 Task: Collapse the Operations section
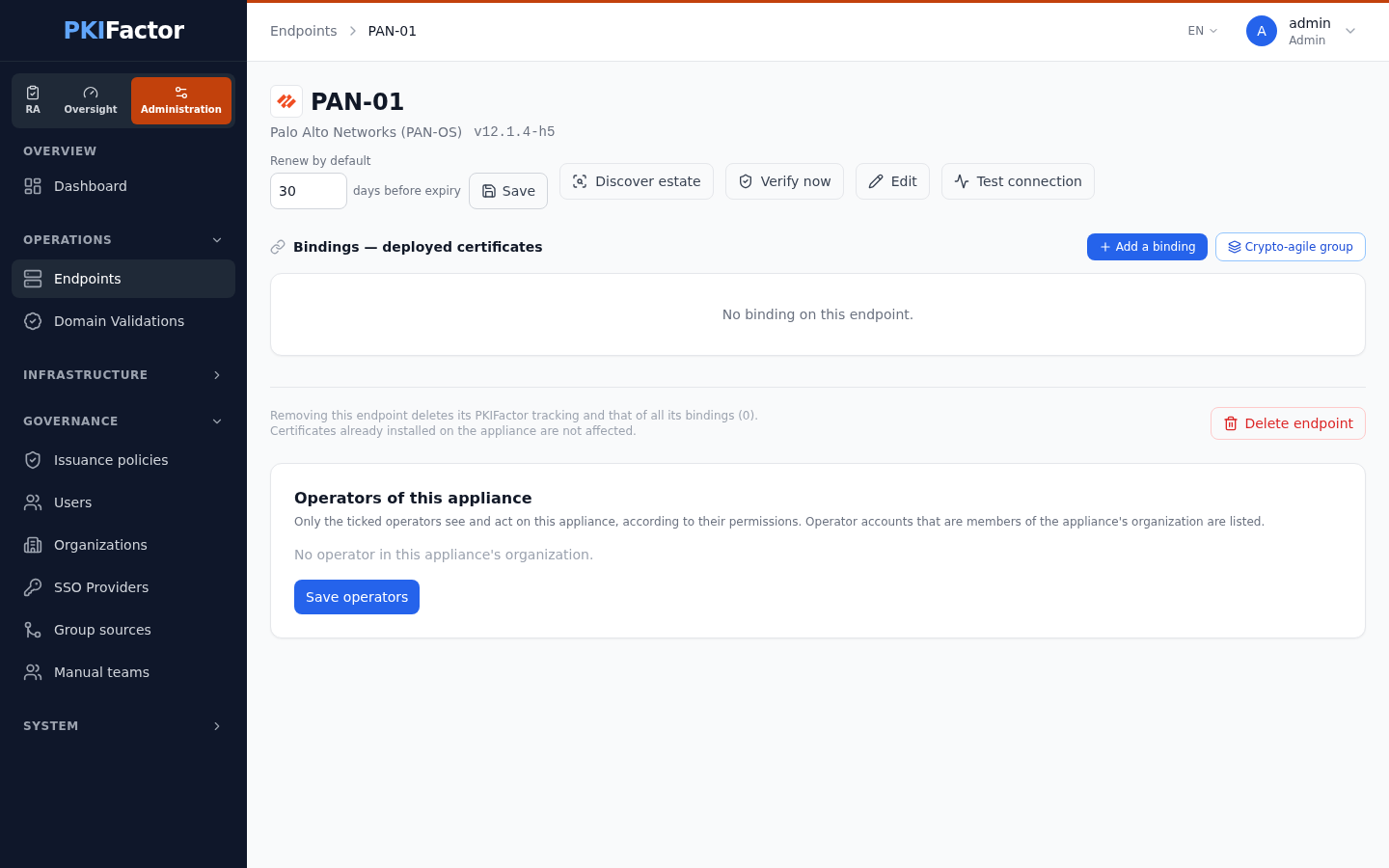[x=123, y=240]
